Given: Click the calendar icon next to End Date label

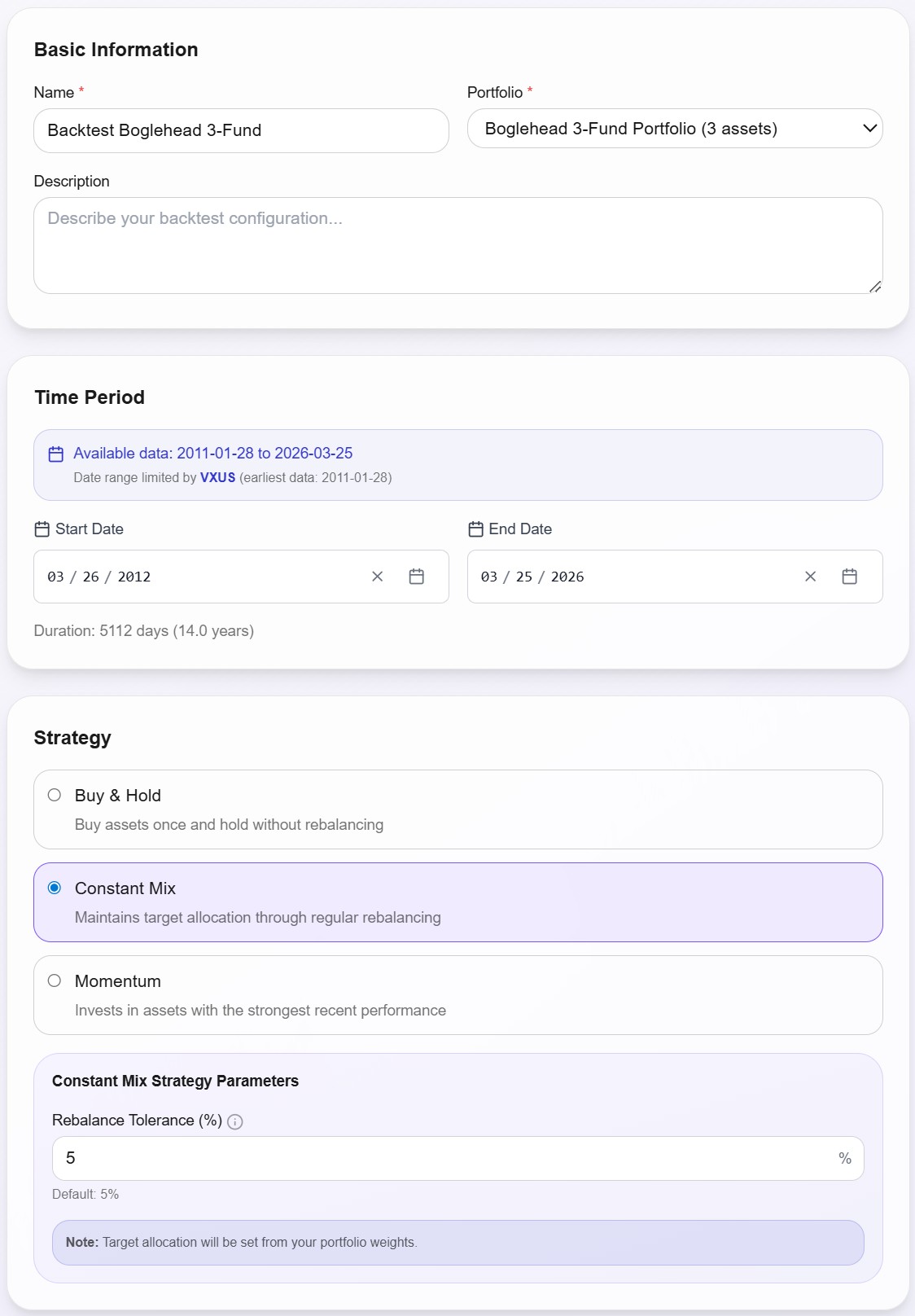Looking at the screenshot, I should point(476,529).
